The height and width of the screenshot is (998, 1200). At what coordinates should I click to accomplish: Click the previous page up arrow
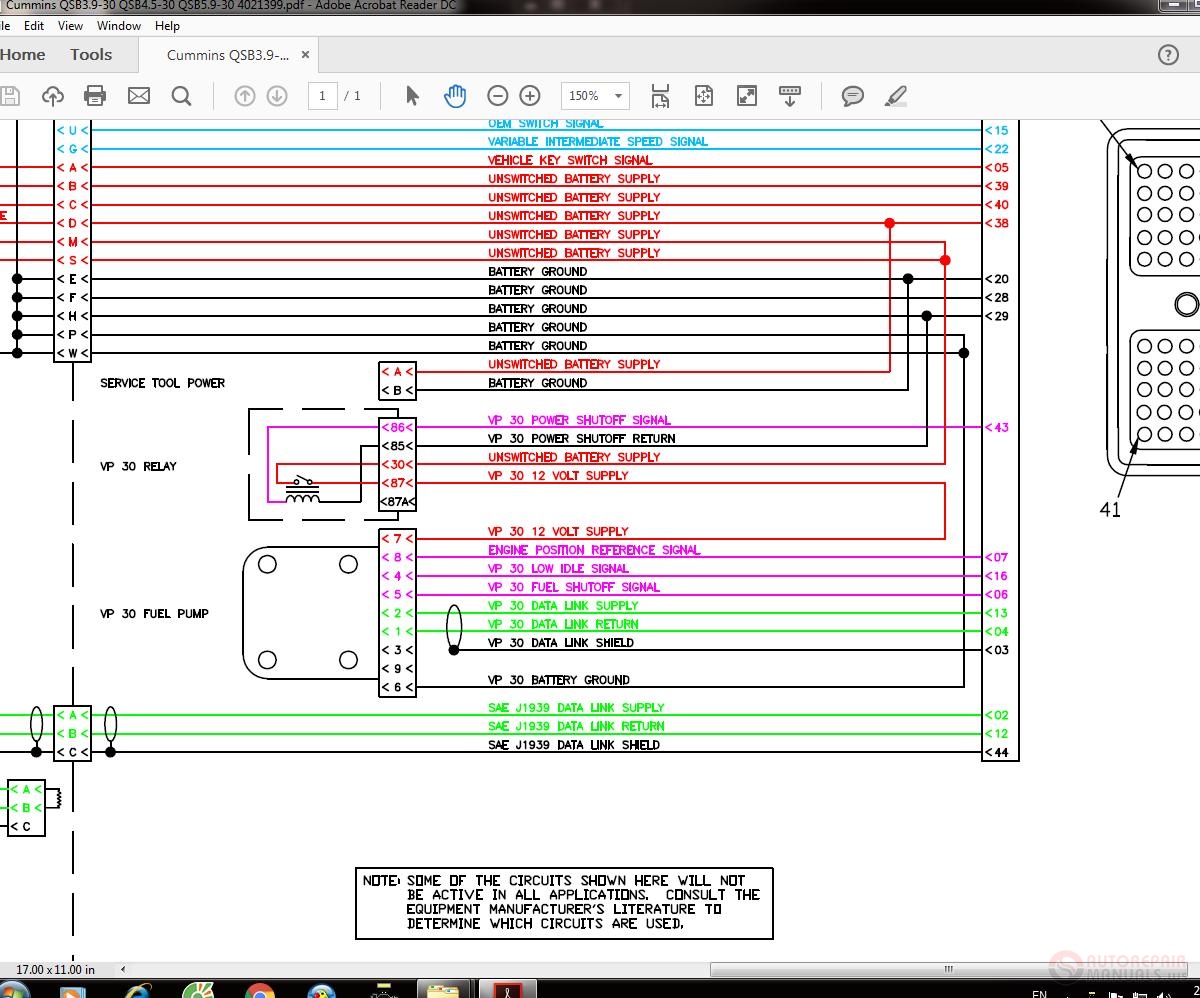point(244,95)
